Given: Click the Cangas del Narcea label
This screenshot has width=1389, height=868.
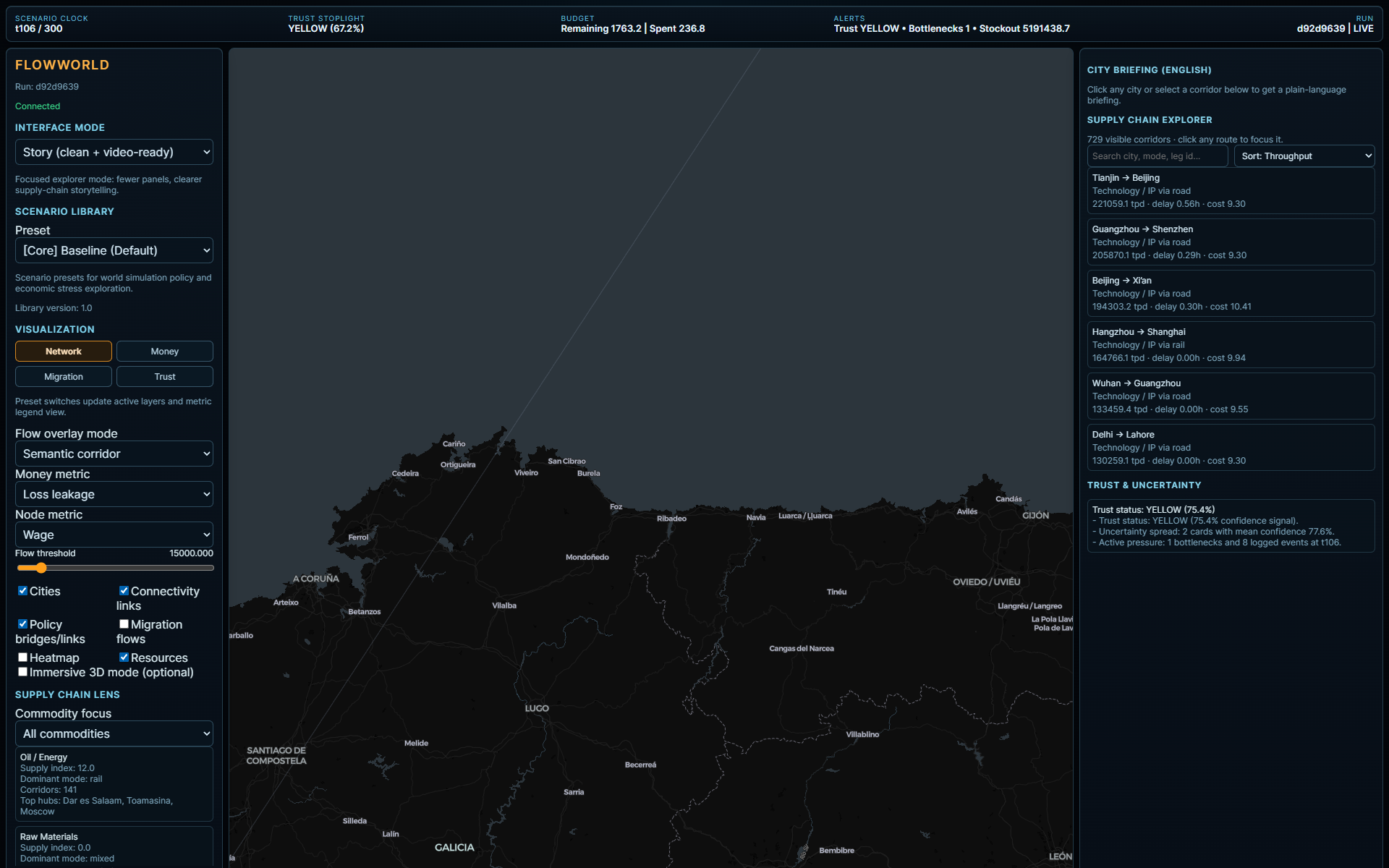Looking at the screenshot, I should tap(802, 649).
